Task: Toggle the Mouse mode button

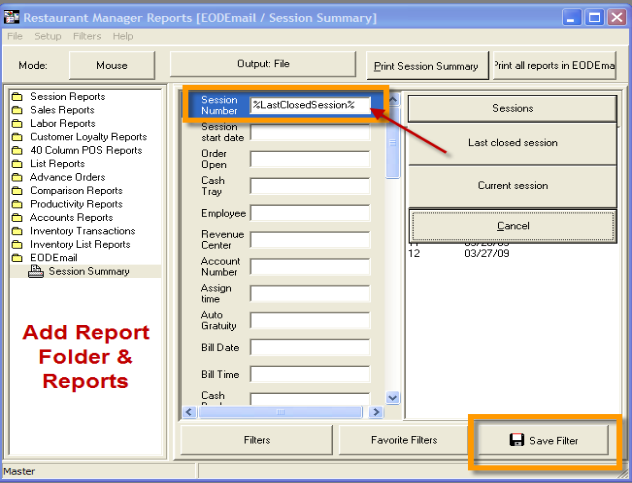Action: coord(112,65)
